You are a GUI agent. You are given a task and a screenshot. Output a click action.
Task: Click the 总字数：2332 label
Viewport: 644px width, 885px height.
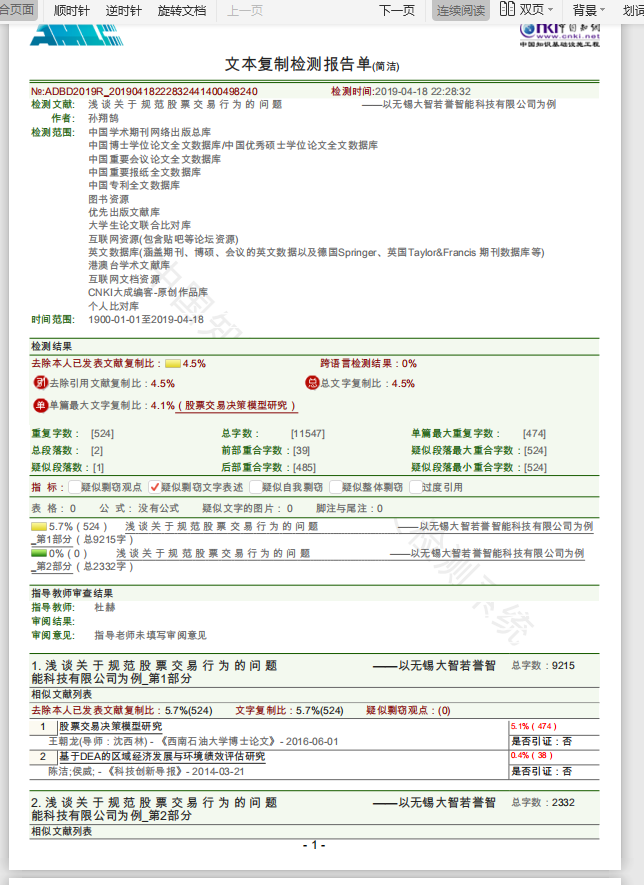[x=543, y=803]
